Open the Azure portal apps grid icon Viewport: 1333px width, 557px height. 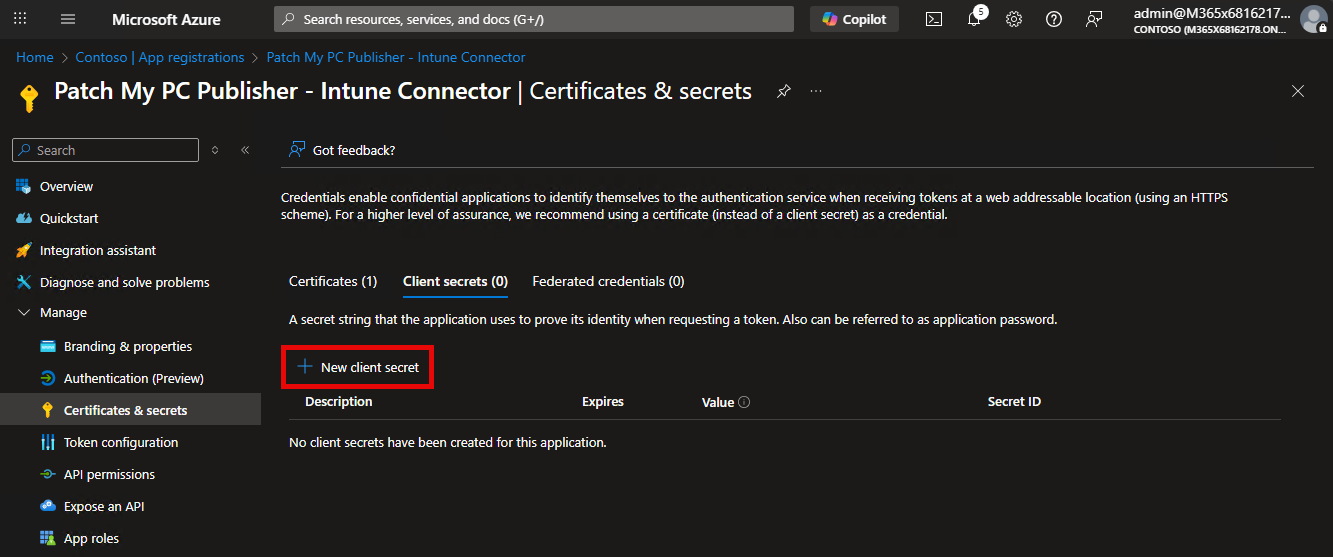pos(20,19)
